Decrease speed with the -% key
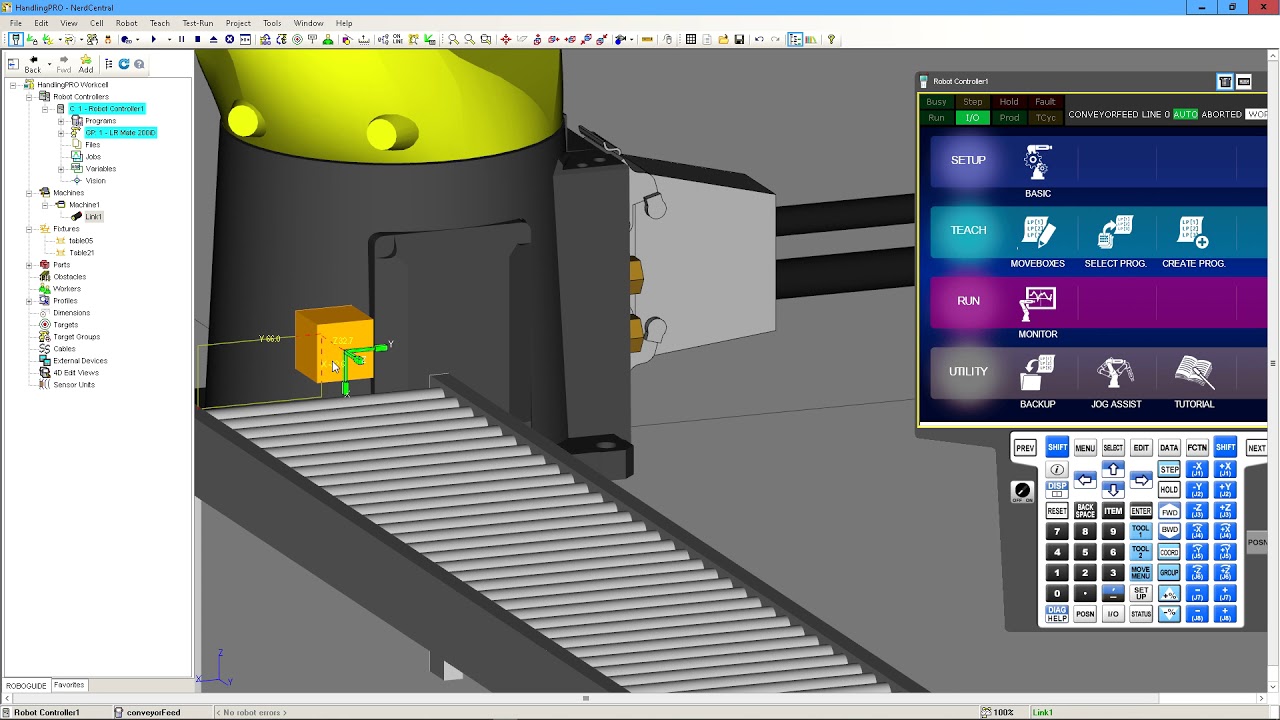The width and height of the screenshot is (1280, 720). (1169, 614)
